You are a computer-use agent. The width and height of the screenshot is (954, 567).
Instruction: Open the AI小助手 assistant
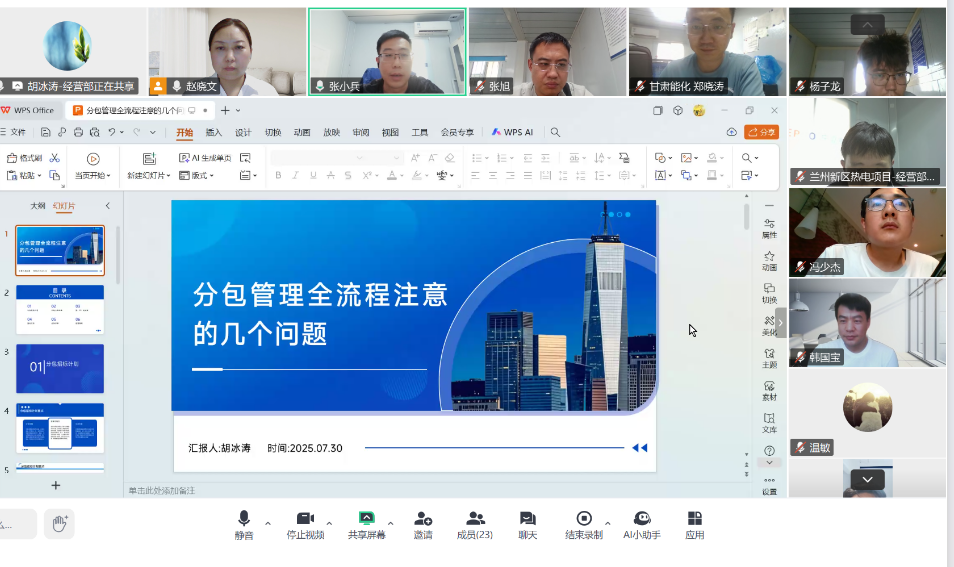click(x=642, y=524)
